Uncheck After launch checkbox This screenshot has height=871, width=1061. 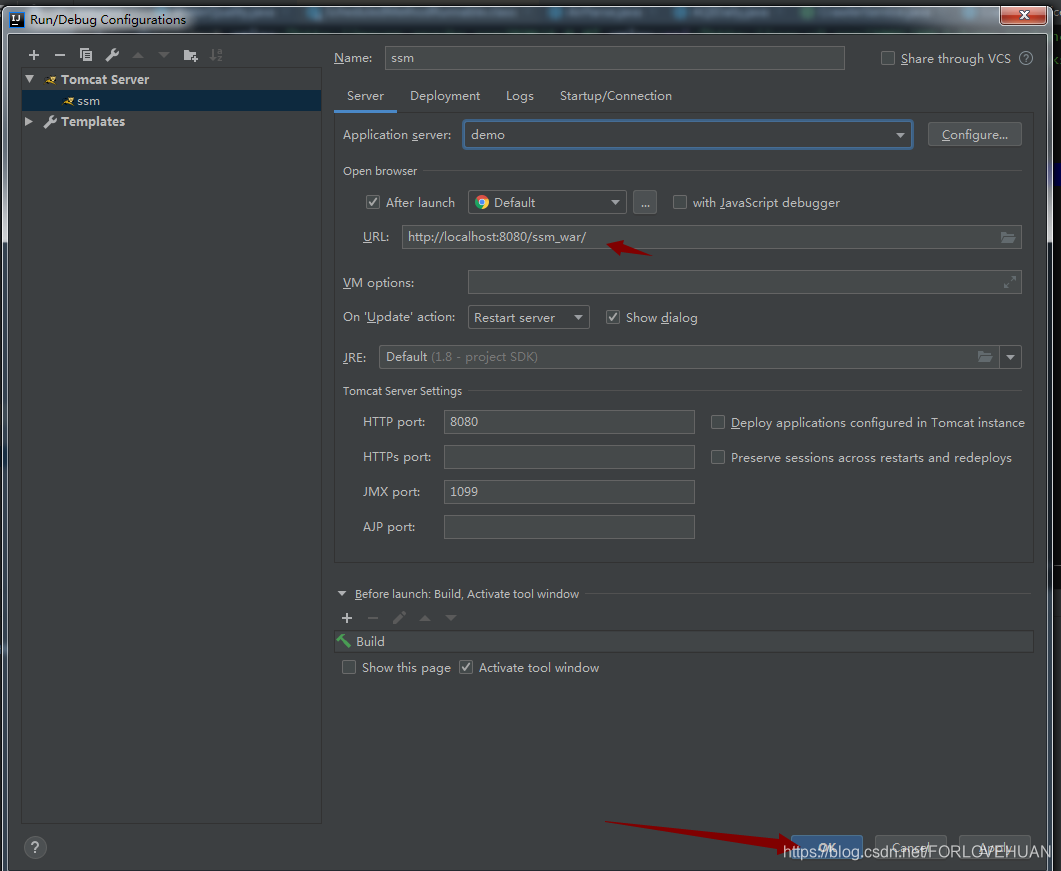pos(373,202)
